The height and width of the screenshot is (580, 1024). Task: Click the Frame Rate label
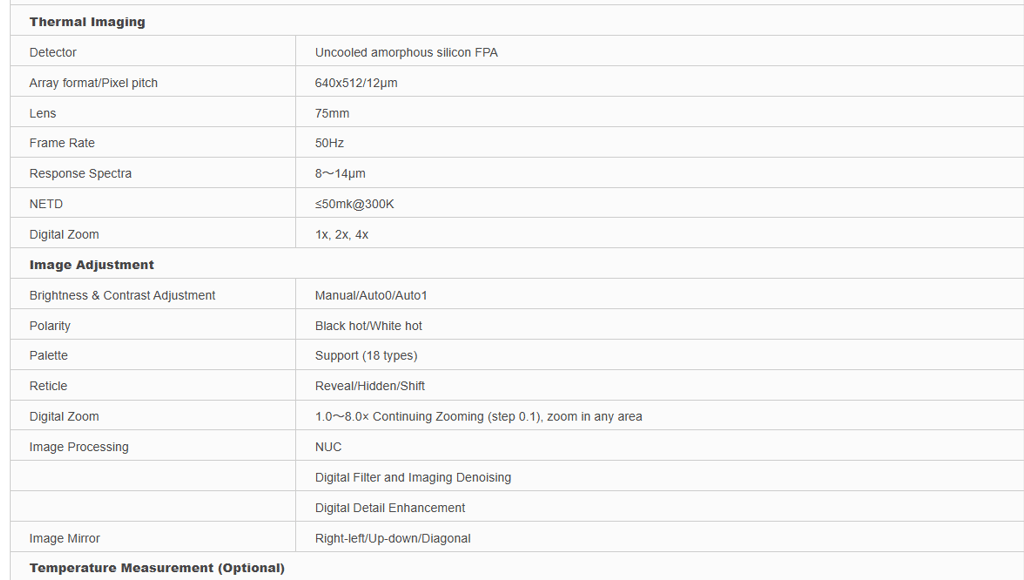coord(62,143)
